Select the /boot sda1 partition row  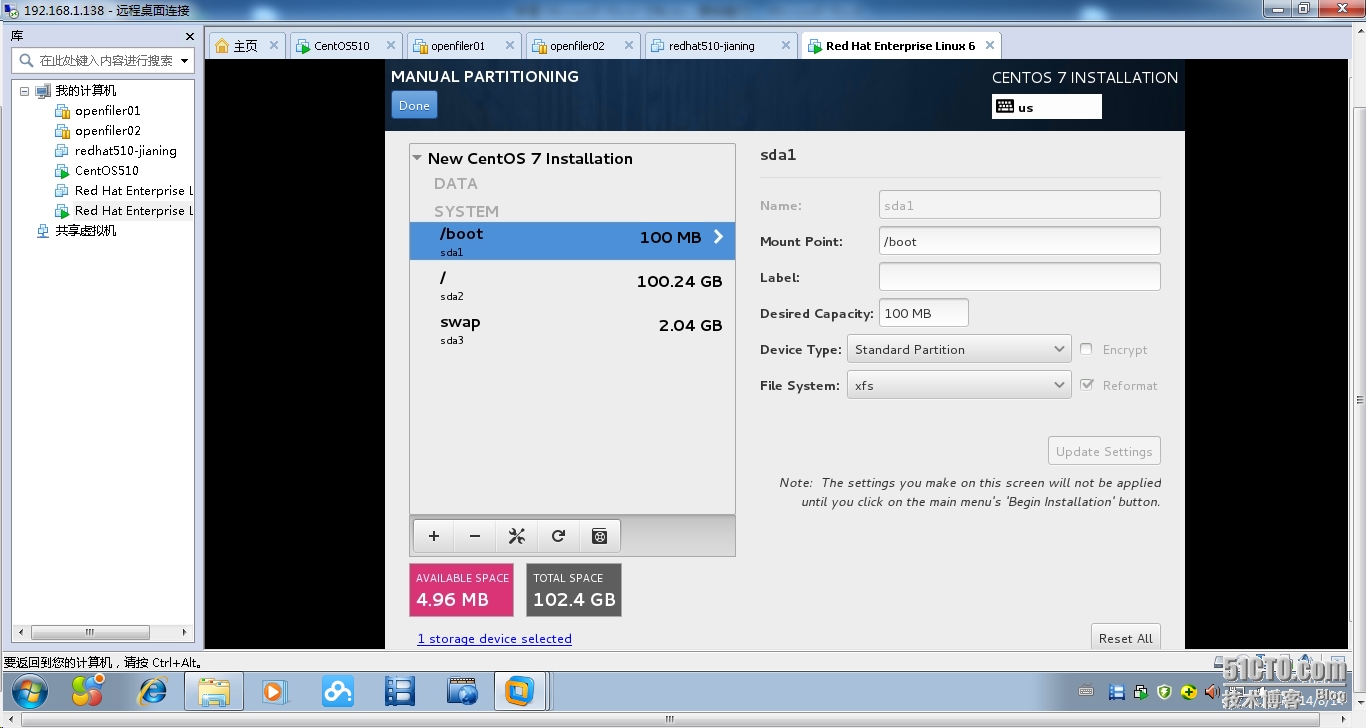[572, 240]
